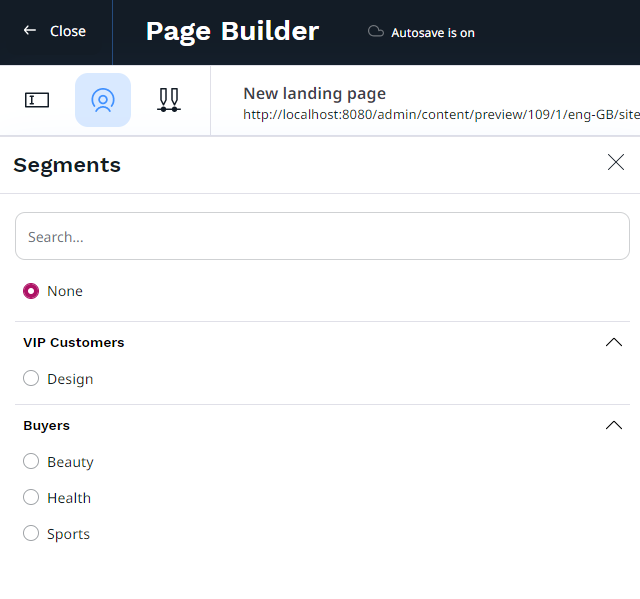Click the Autosave cloud icon
This screenshot has height=599, width=640.
376,32
